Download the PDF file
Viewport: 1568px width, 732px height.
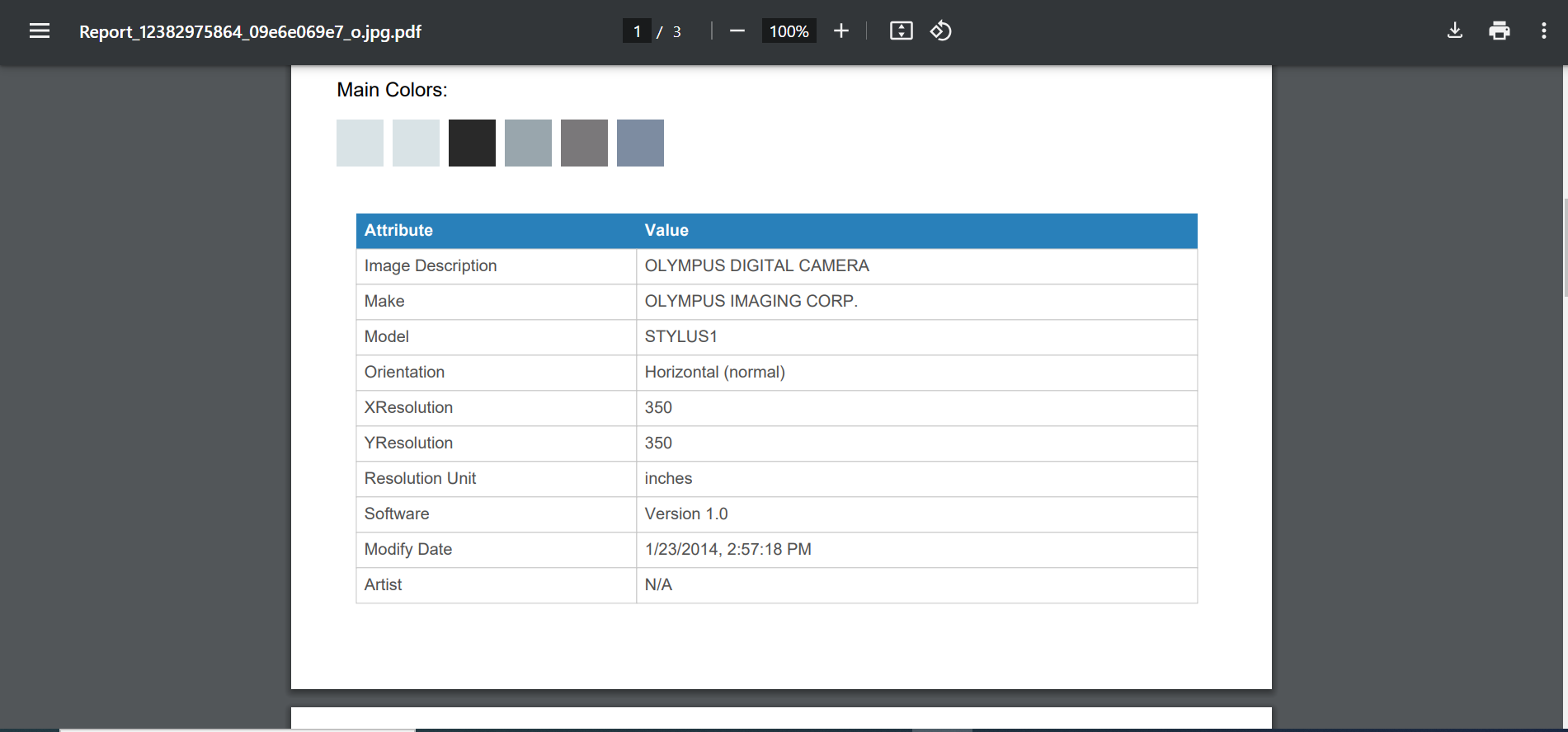[1455, 31]
